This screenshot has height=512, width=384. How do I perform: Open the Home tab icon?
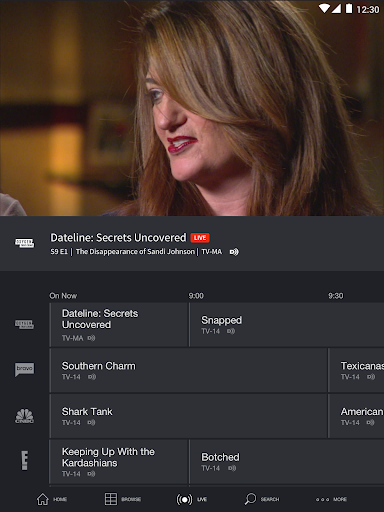(x=42, y=499)
